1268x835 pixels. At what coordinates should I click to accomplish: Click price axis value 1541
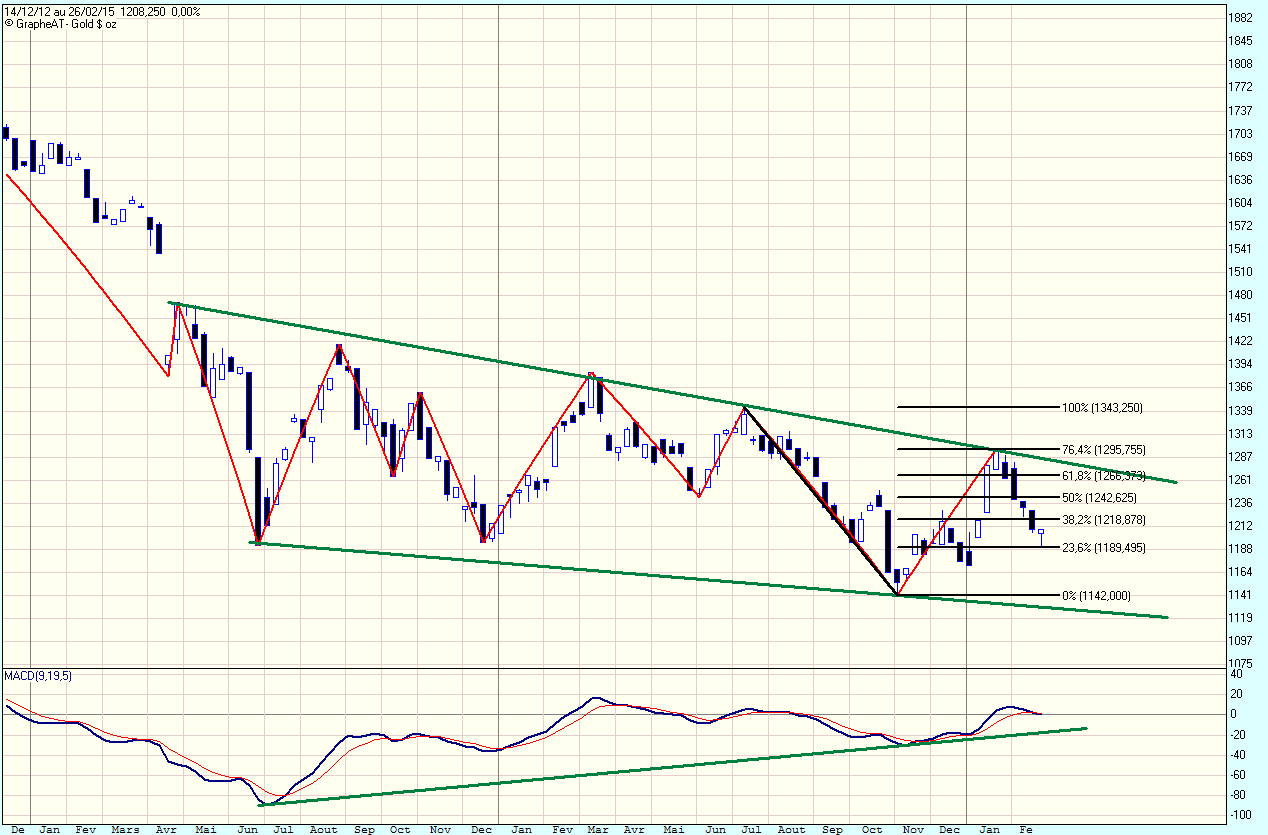point(1241,249)
